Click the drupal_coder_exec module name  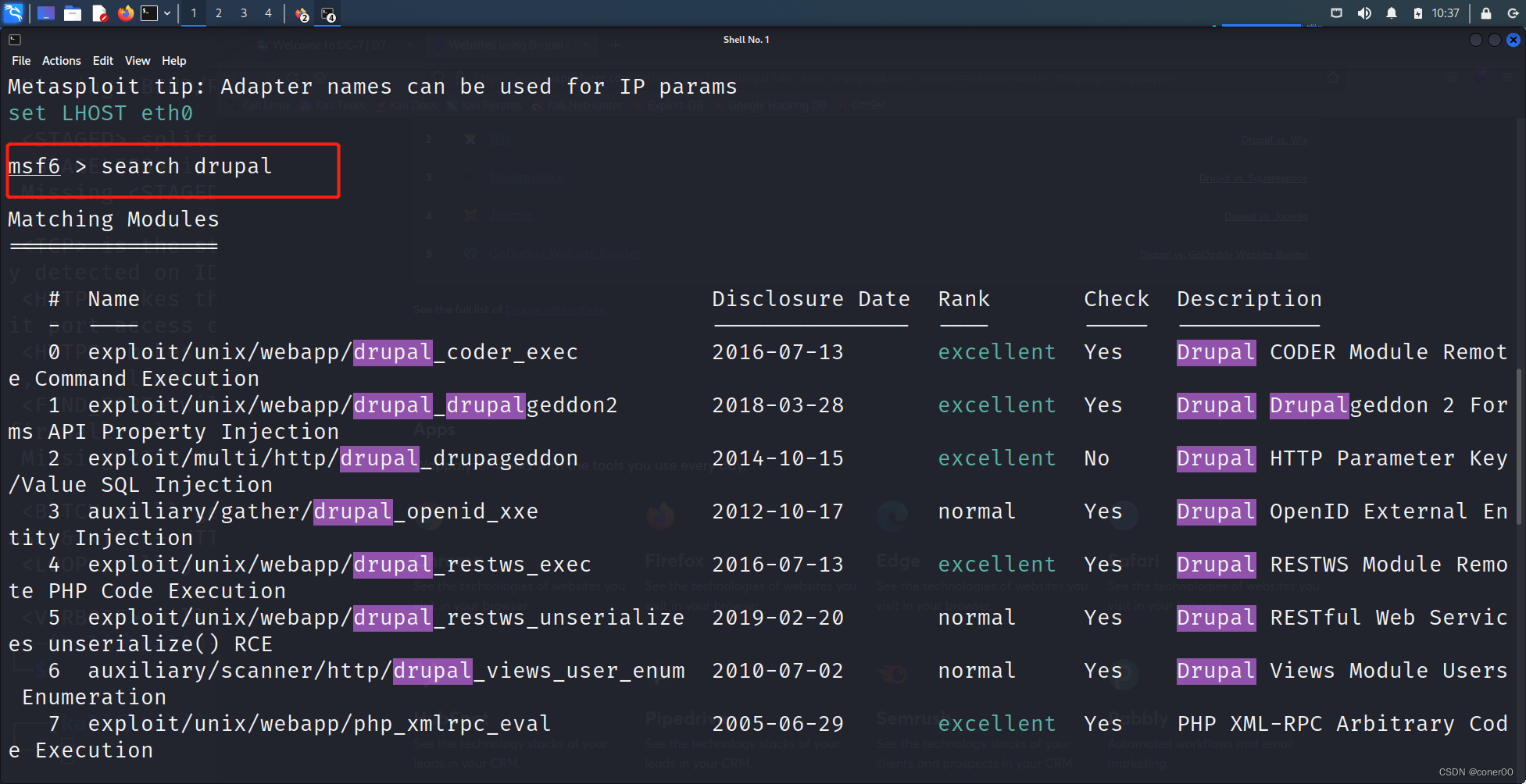[x=333, y=352]
